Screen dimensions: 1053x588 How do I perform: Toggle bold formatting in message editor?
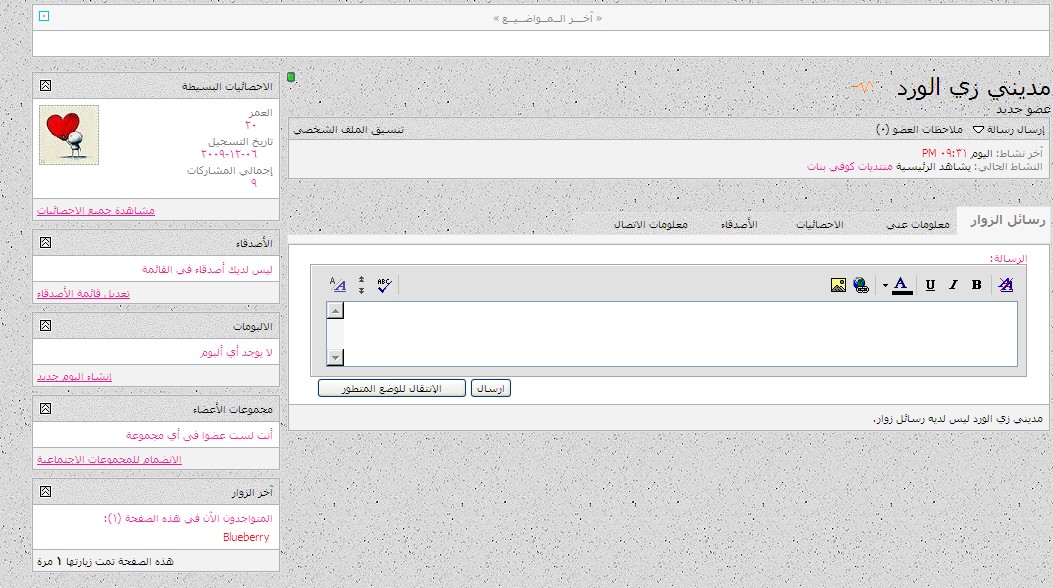click(977, 285)
